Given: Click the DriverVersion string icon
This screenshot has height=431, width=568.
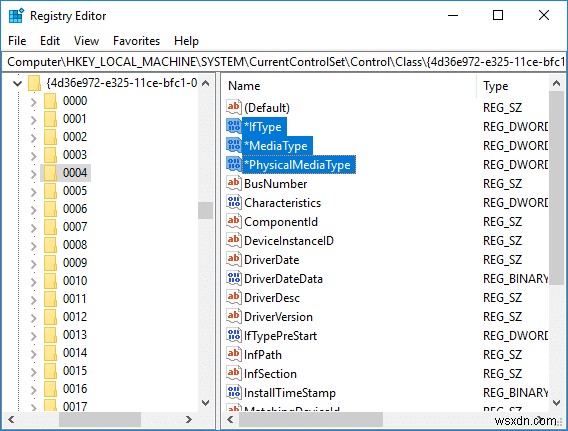Looking at the screenshot, I should (x=234, y=317).
